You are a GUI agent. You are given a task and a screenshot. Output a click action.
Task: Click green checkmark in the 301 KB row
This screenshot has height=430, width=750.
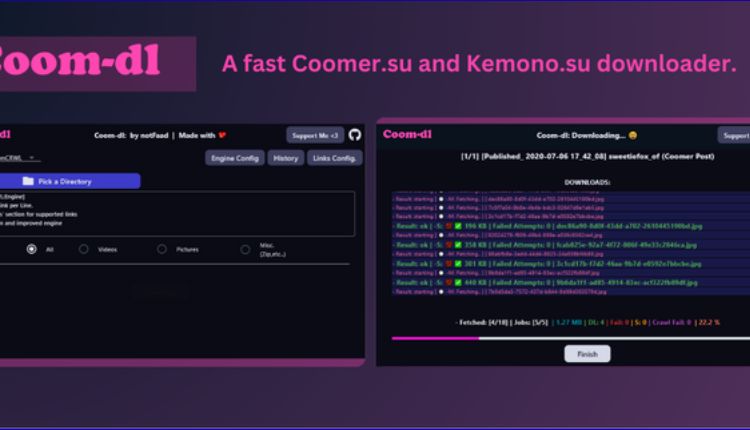[458, 264]
